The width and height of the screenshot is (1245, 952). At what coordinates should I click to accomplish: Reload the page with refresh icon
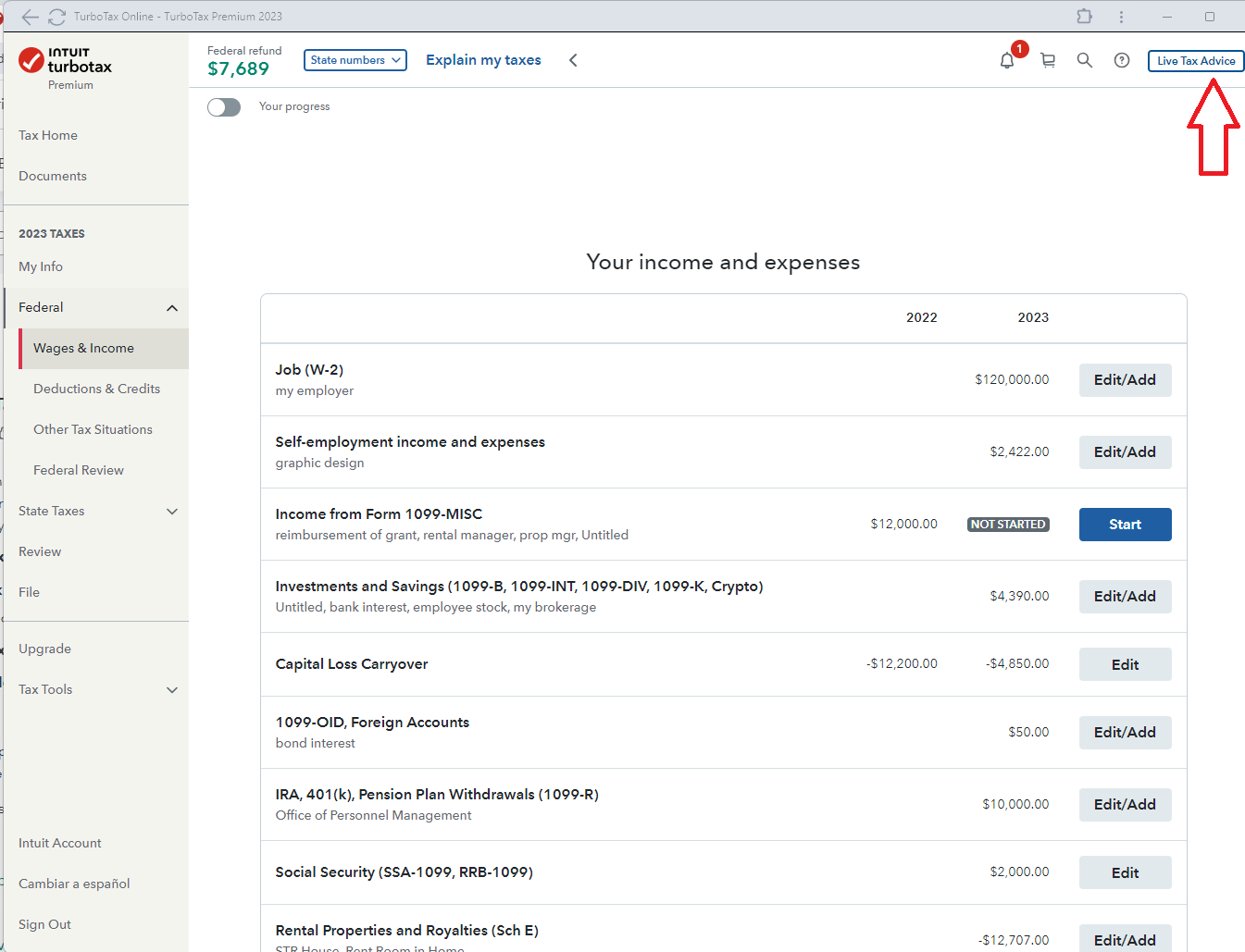click(x=57, y=17)
